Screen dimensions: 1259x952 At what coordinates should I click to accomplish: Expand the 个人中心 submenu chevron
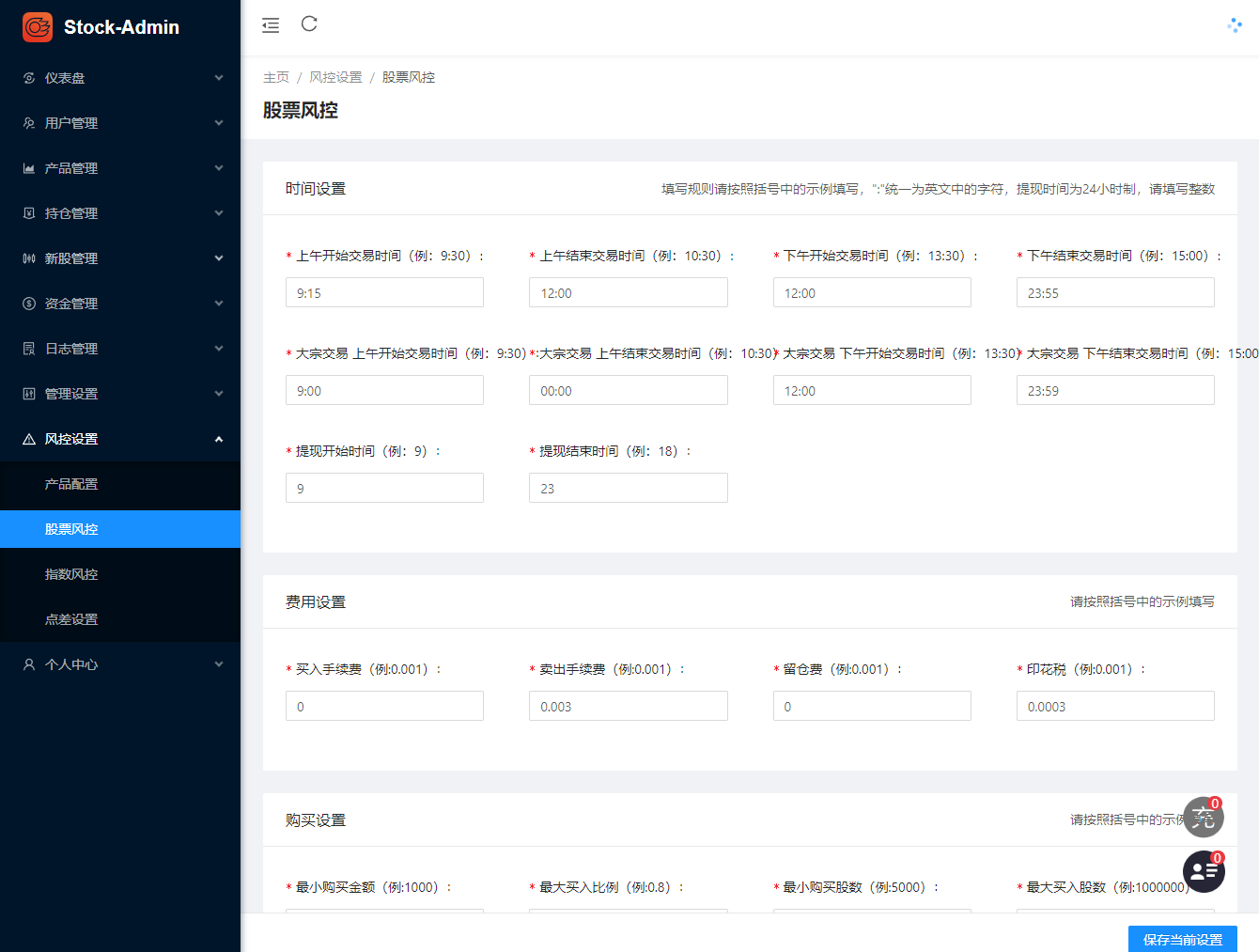[x=218, y=663]
